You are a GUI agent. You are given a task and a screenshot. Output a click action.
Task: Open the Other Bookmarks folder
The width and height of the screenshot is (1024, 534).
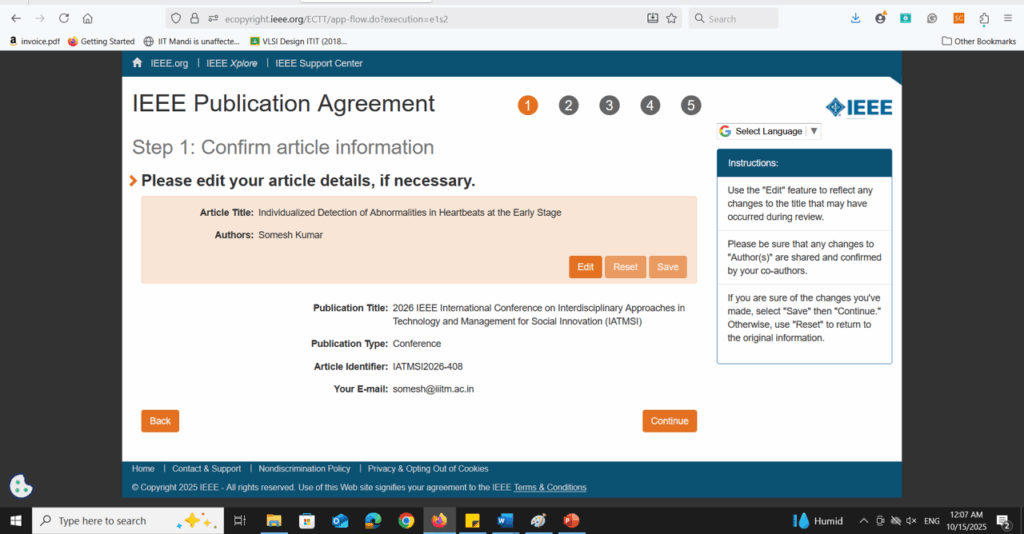click(978, 41)
